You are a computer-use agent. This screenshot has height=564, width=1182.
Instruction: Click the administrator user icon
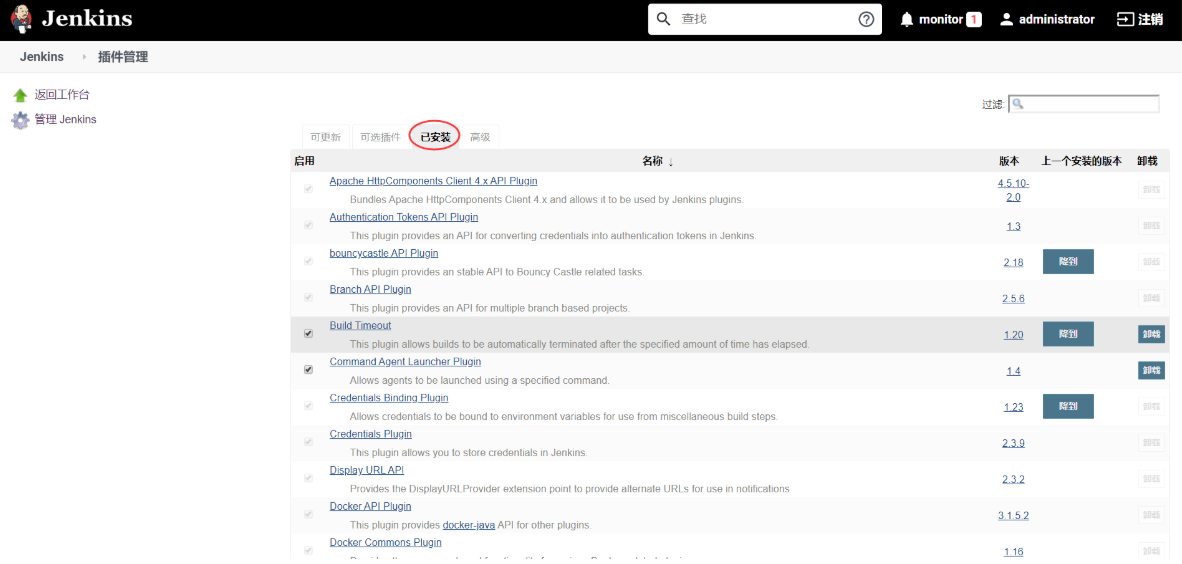pyautogui.click(x=1006, y=20)
